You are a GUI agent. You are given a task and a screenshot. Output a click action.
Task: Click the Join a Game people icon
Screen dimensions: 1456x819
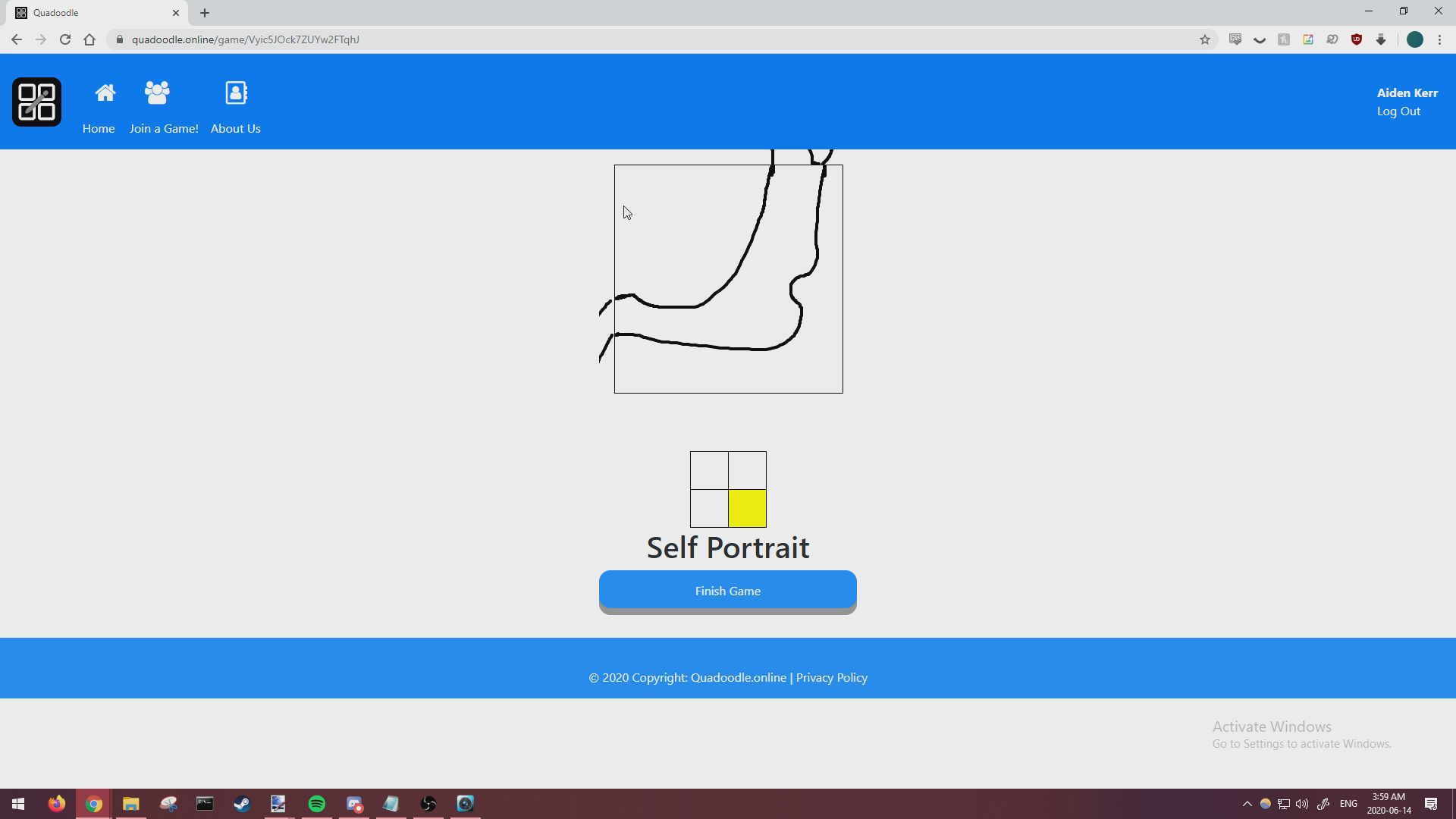coord(157,93)
